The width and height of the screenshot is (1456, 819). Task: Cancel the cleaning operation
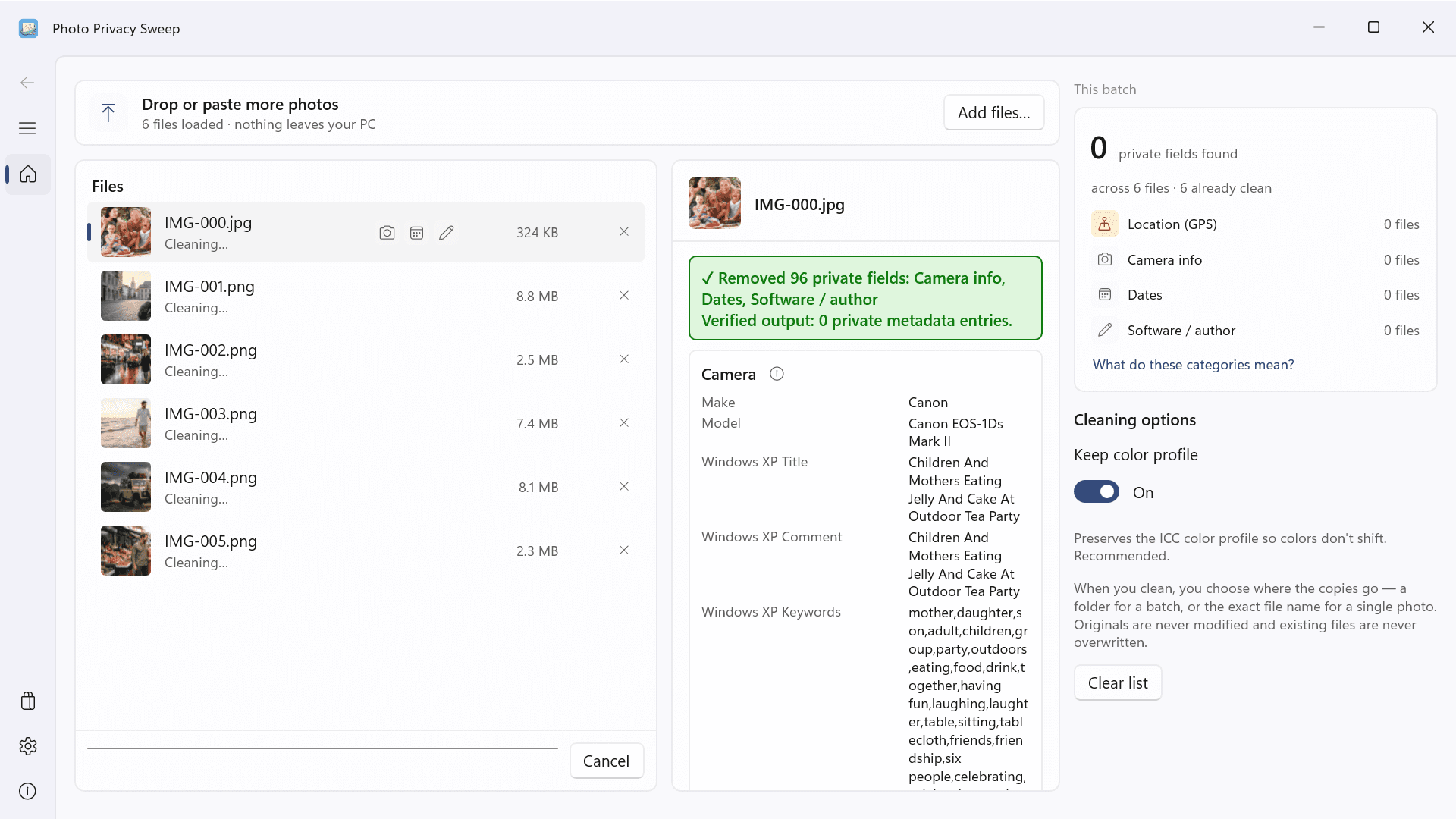tap(606, 761)
